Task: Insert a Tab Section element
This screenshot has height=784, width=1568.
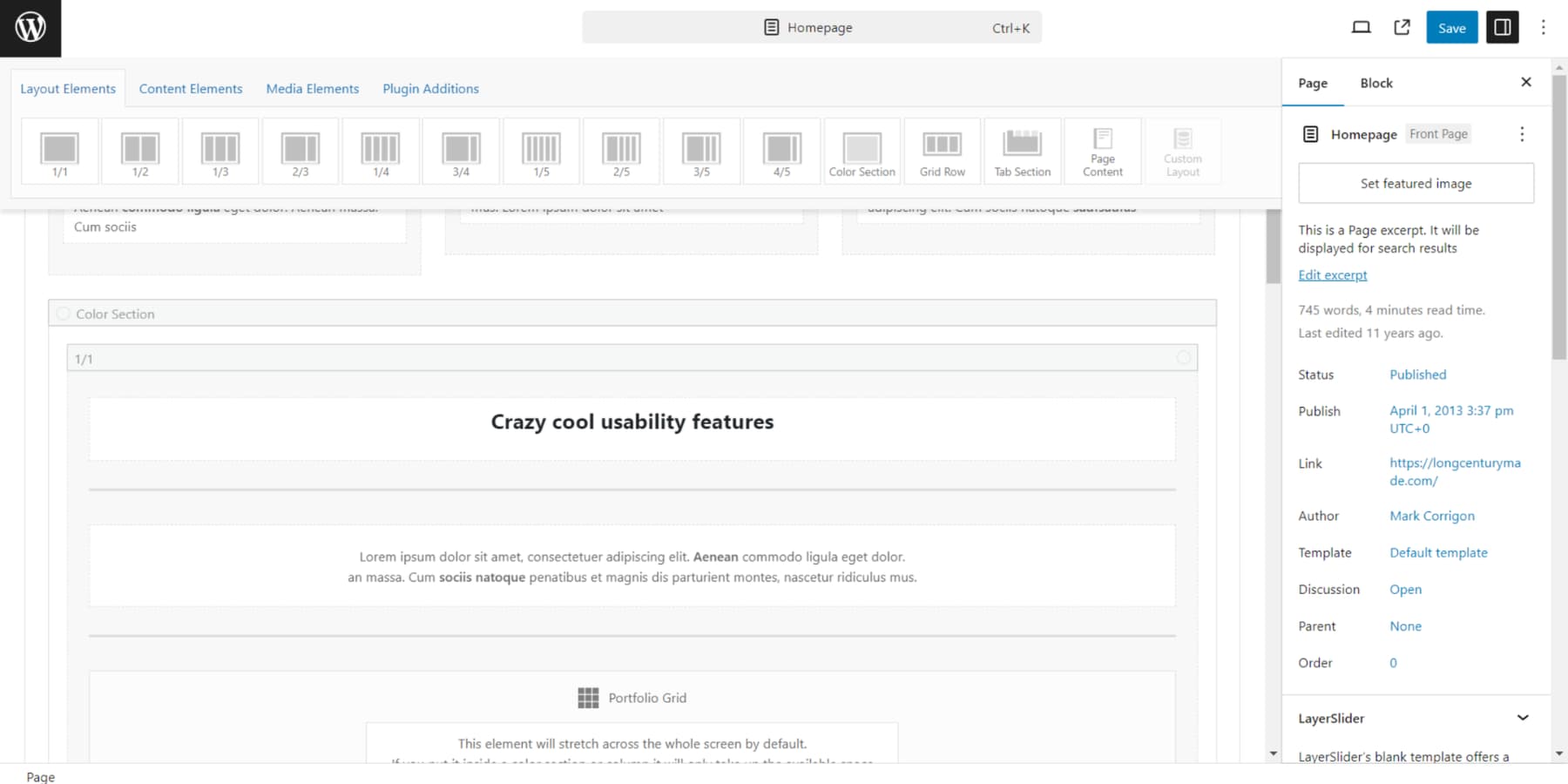Action: [x=1022, y=151]
